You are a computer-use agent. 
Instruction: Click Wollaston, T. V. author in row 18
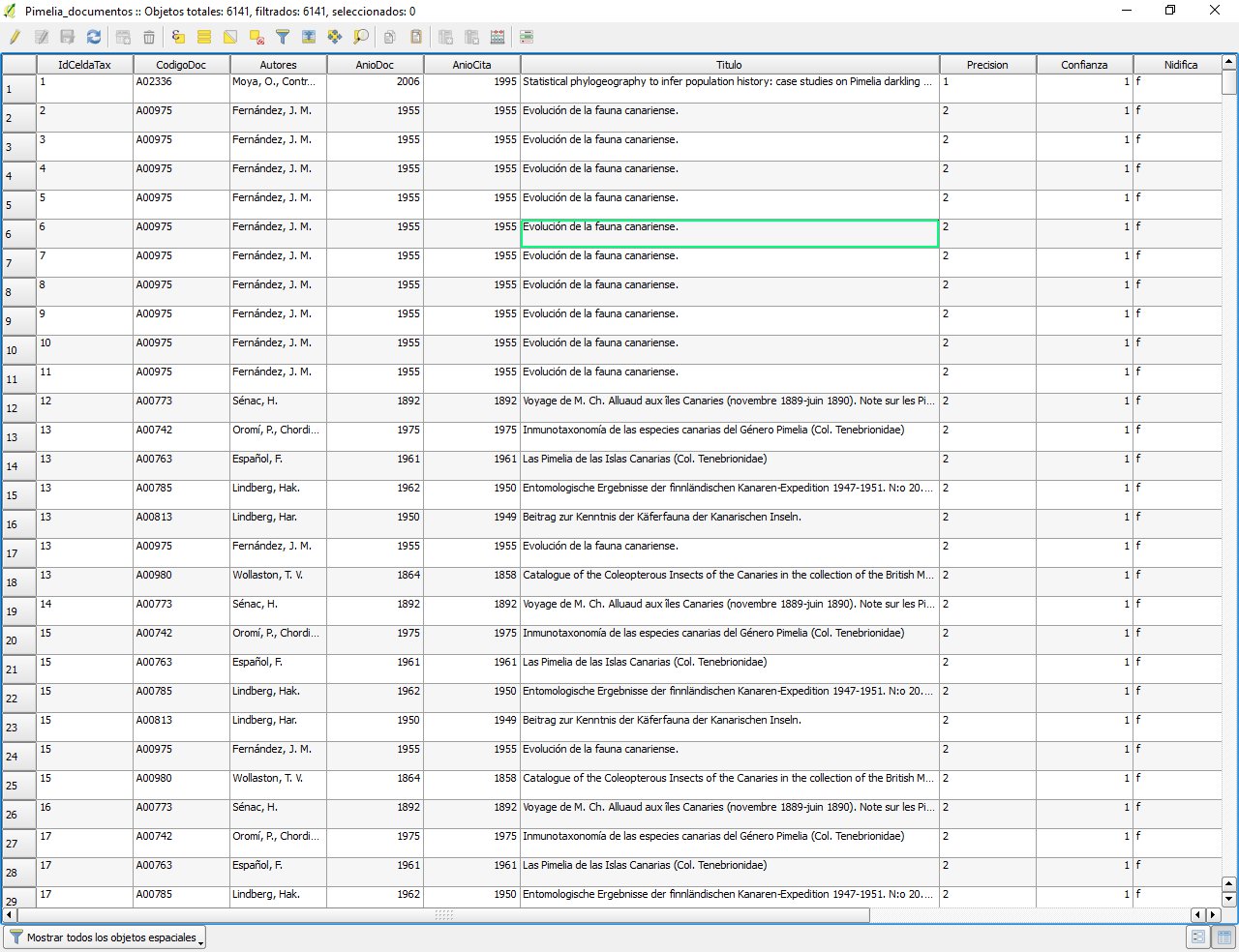point(278,582)
